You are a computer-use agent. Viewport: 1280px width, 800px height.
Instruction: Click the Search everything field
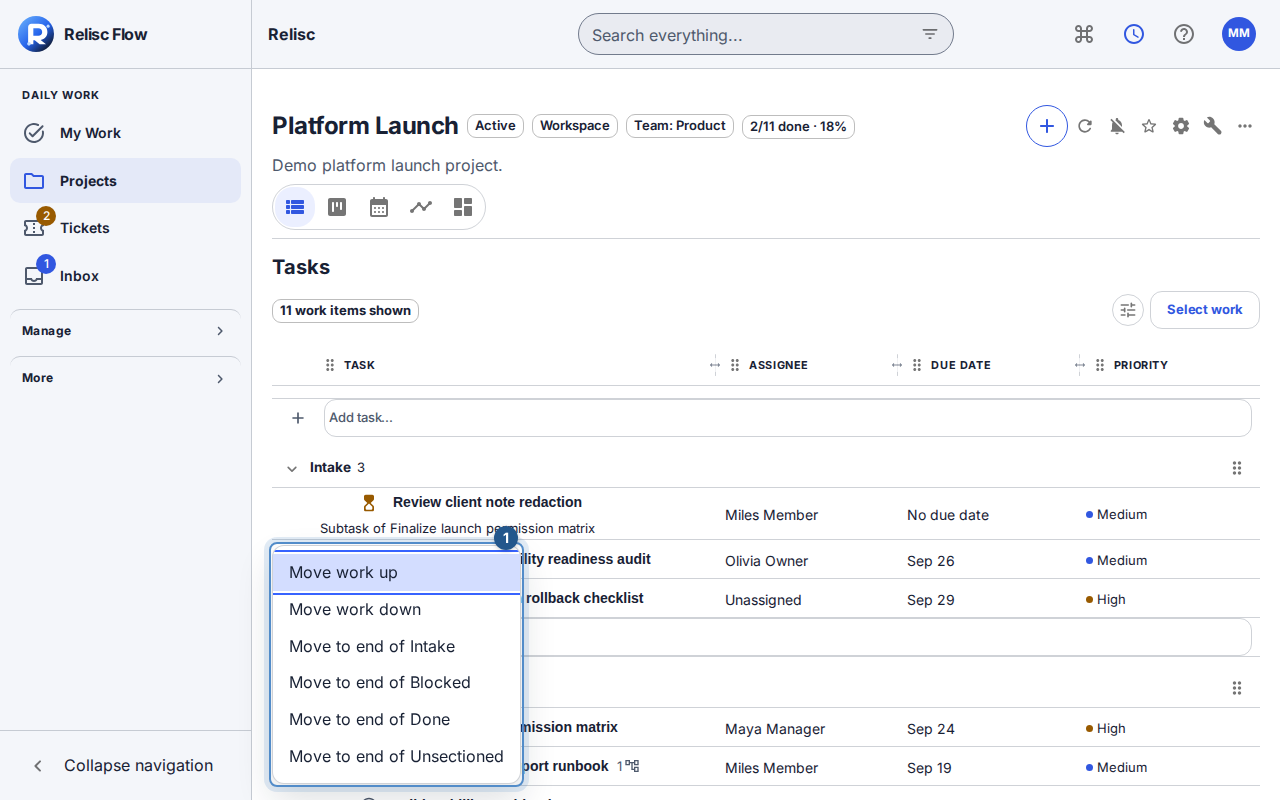point(766,34)
